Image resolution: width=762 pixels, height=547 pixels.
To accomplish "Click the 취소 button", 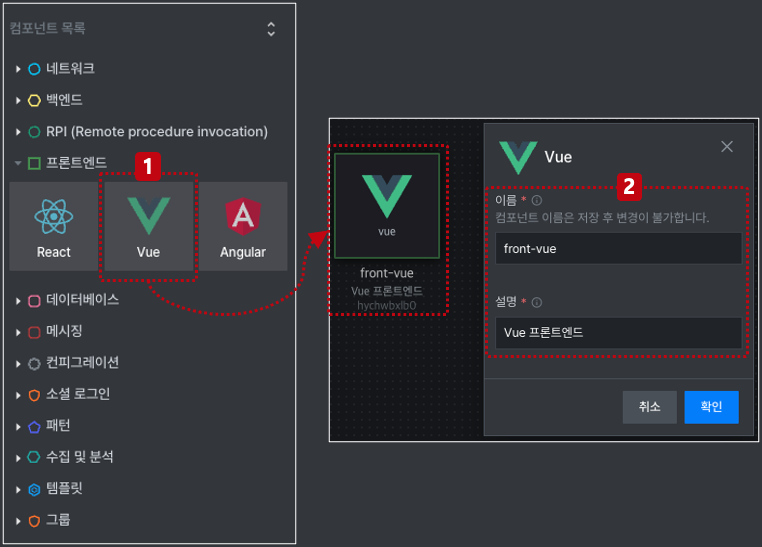I will (x=650, y=407).
